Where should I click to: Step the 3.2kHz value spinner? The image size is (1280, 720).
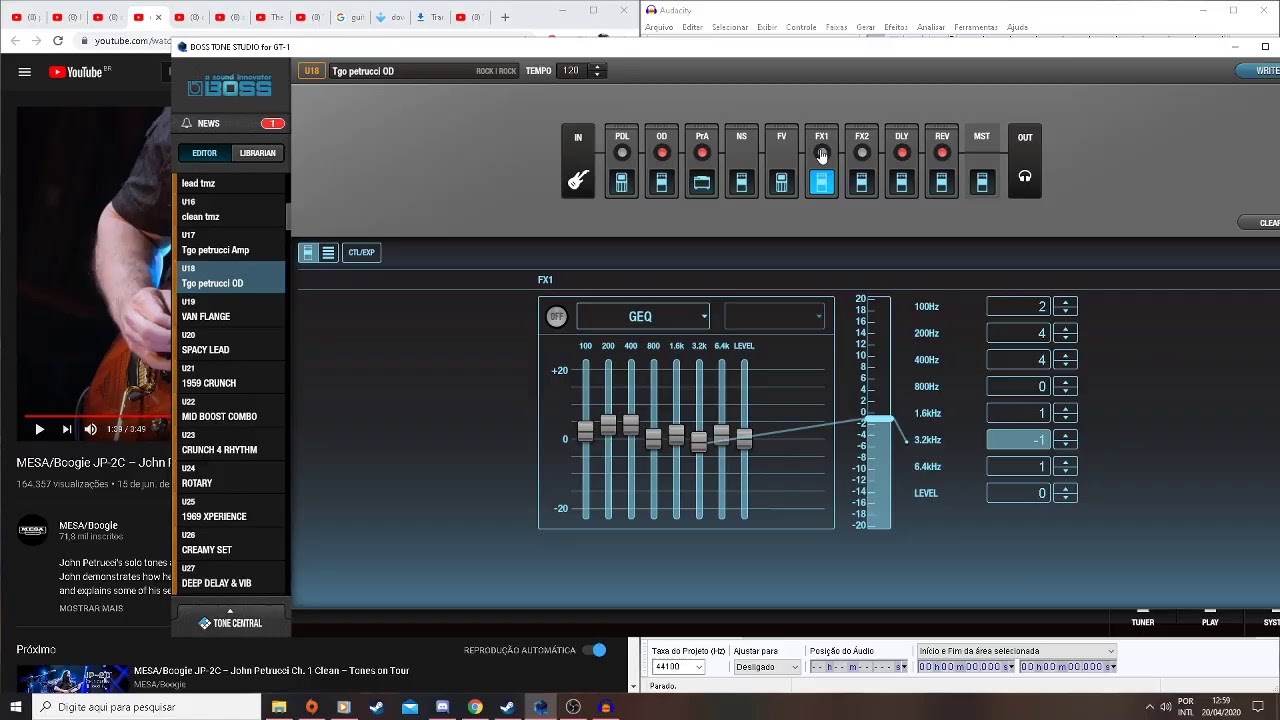coord(1065,440)
